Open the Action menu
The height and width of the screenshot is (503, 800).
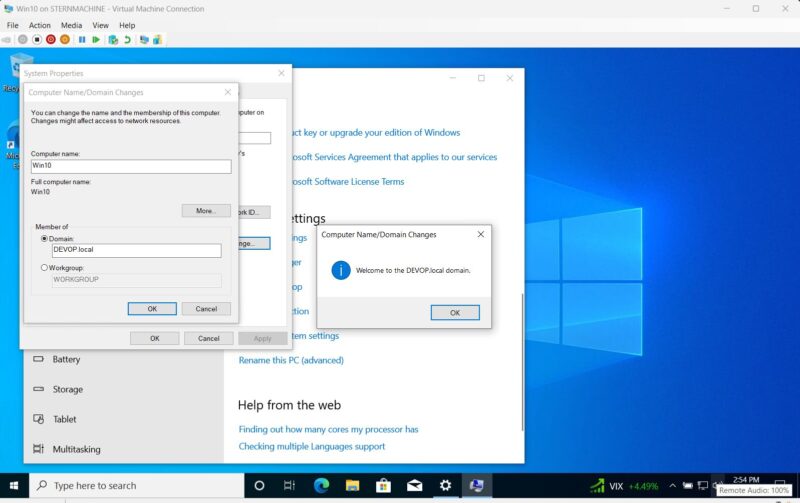tap(39, 25)
